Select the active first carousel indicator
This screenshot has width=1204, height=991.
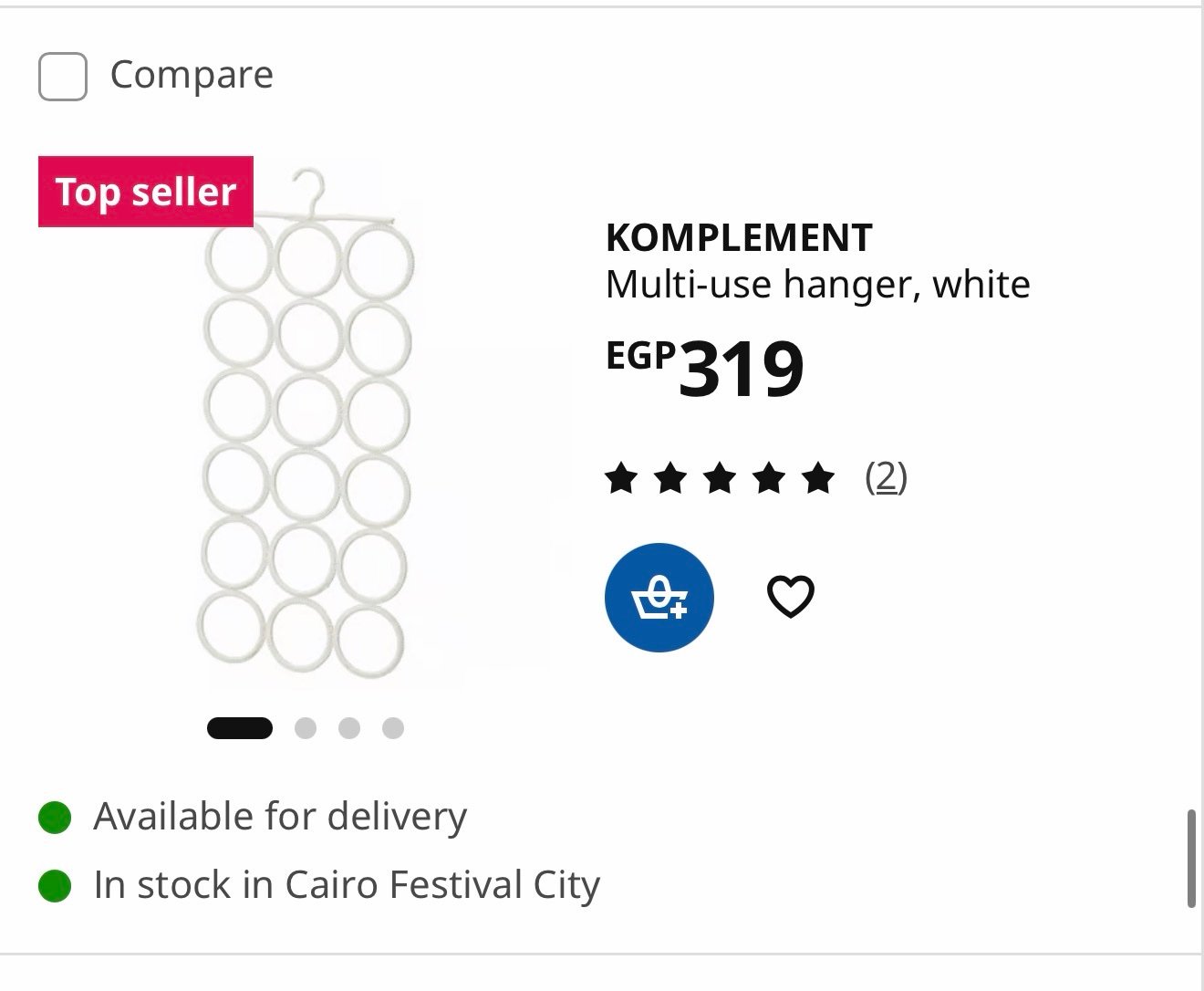[x=240, y=728]
